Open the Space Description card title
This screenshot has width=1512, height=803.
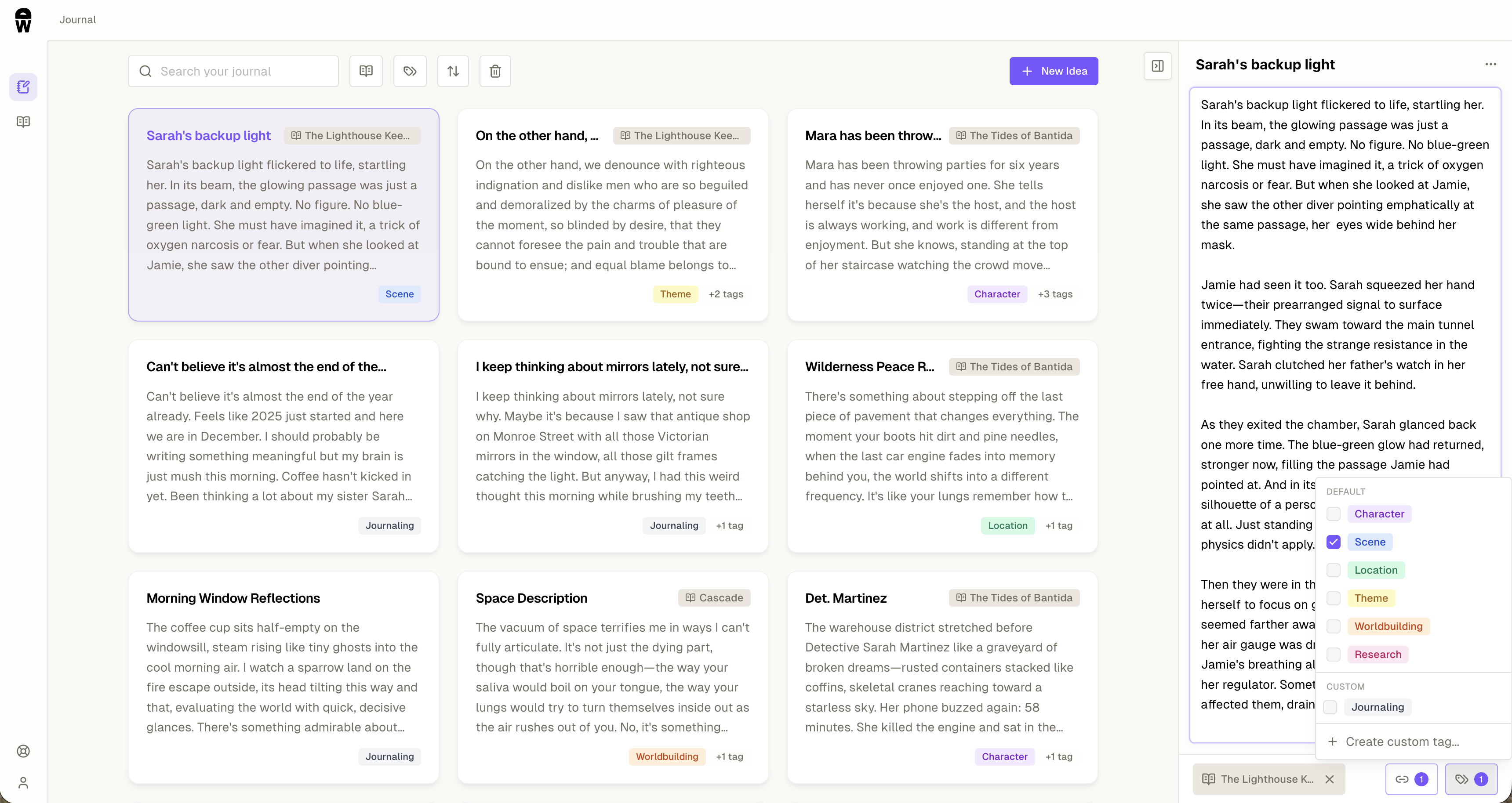531,598
